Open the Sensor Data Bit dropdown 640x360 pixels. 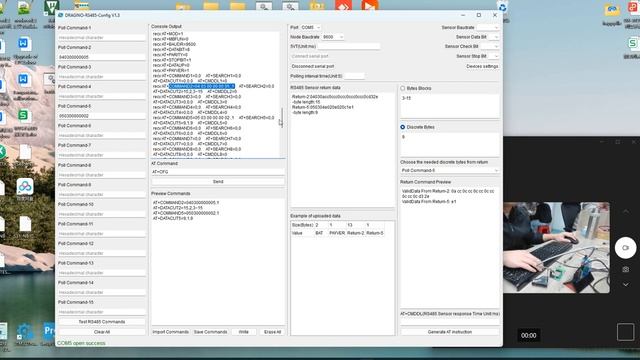[493, 37]
